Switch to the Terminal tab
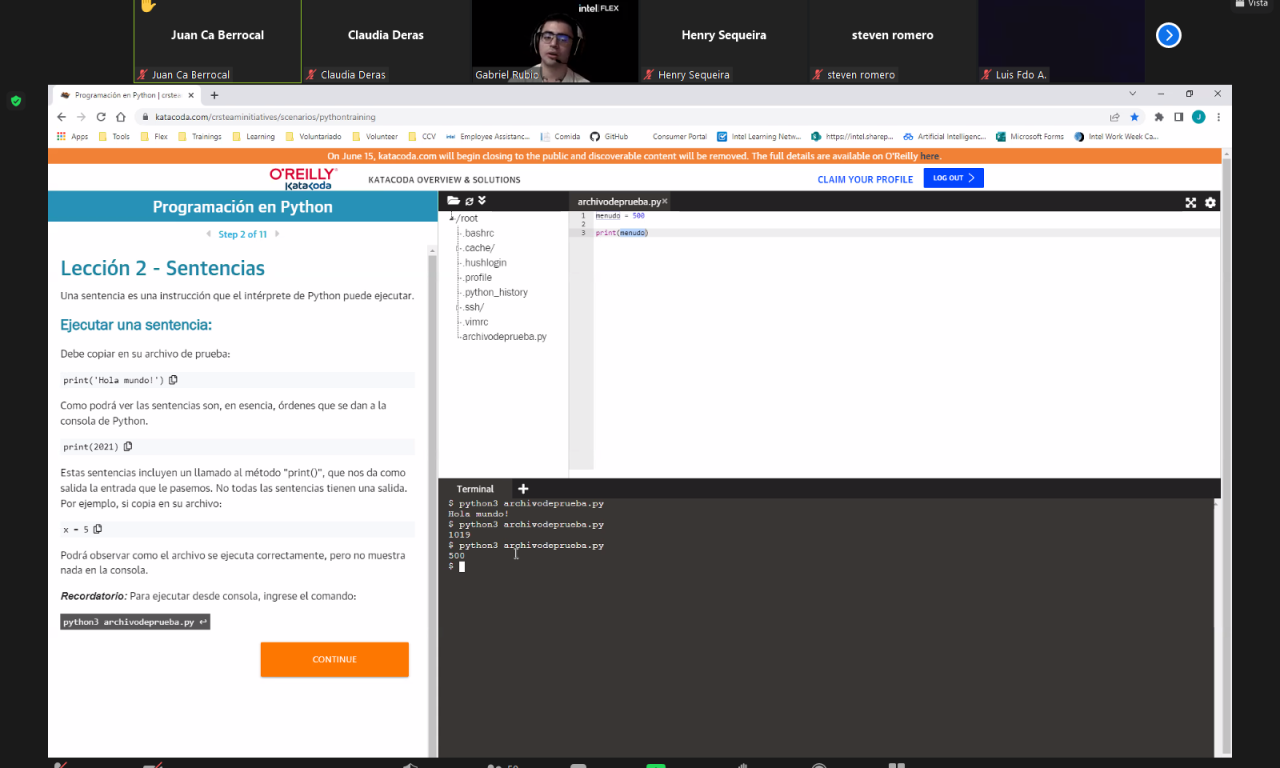The height and width of the screenshot is (768, 1280). point(475,489)
